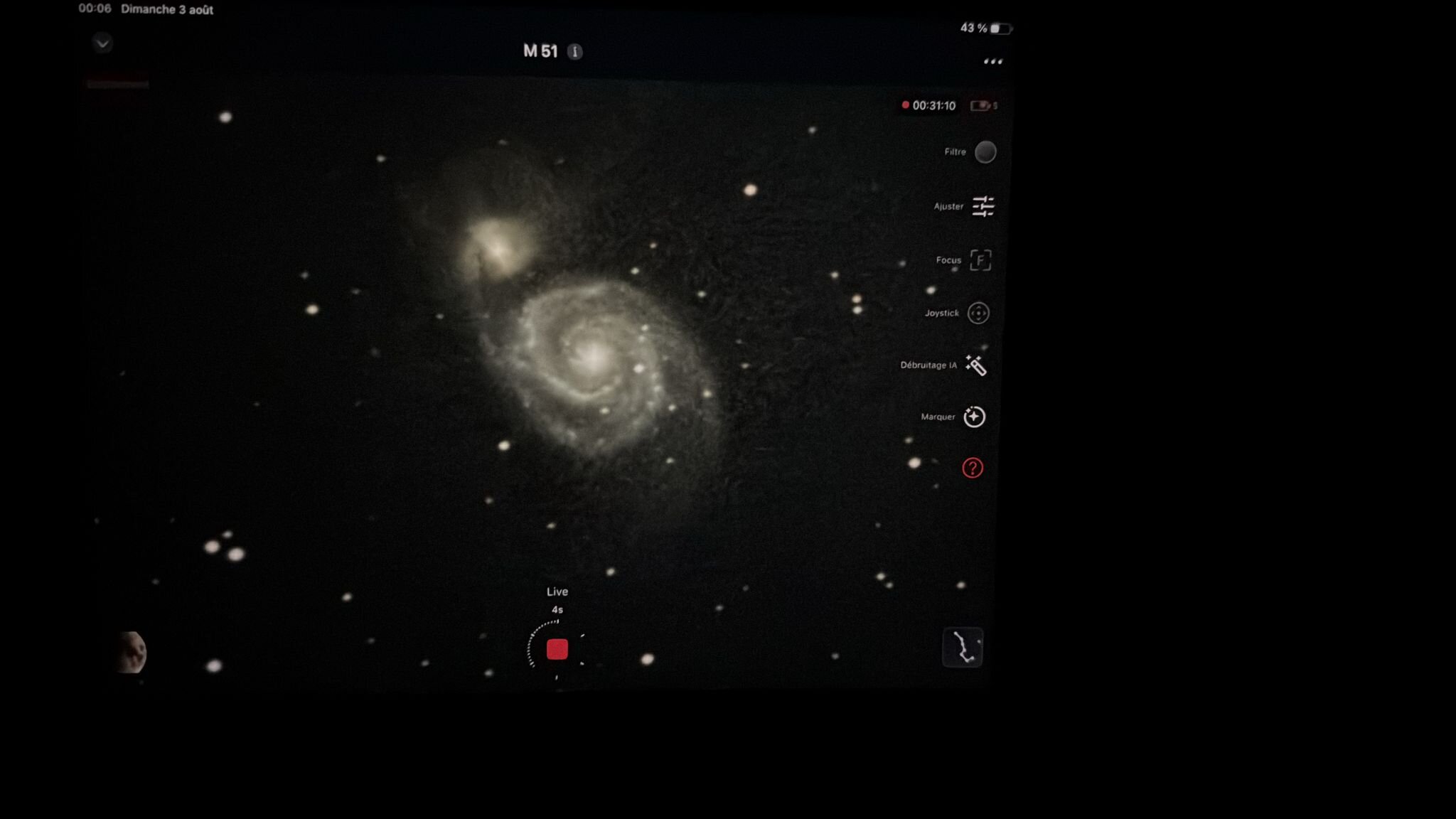Tap the Marquer star annotation icon

[x=974, y=417]
